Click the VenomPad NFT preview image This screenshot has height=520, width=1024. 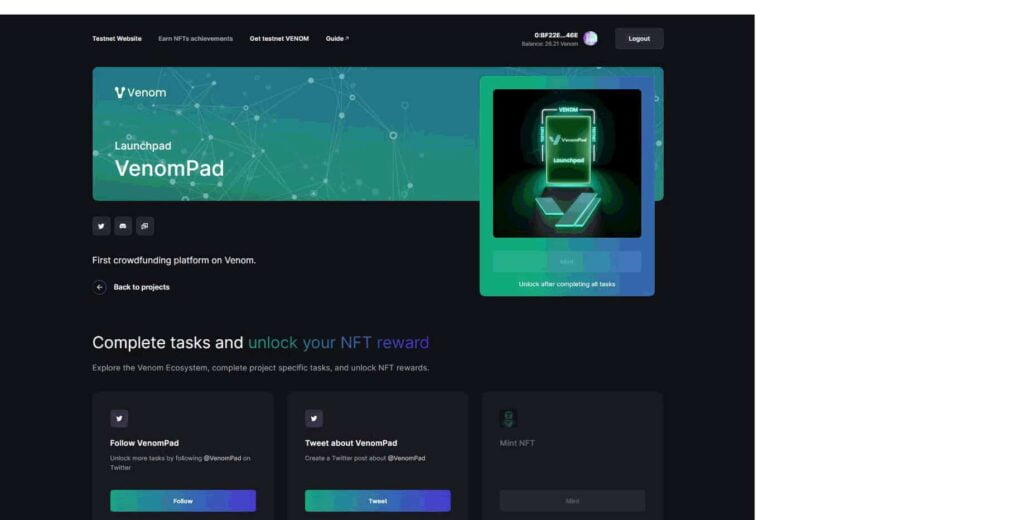[x=567, y=163]
